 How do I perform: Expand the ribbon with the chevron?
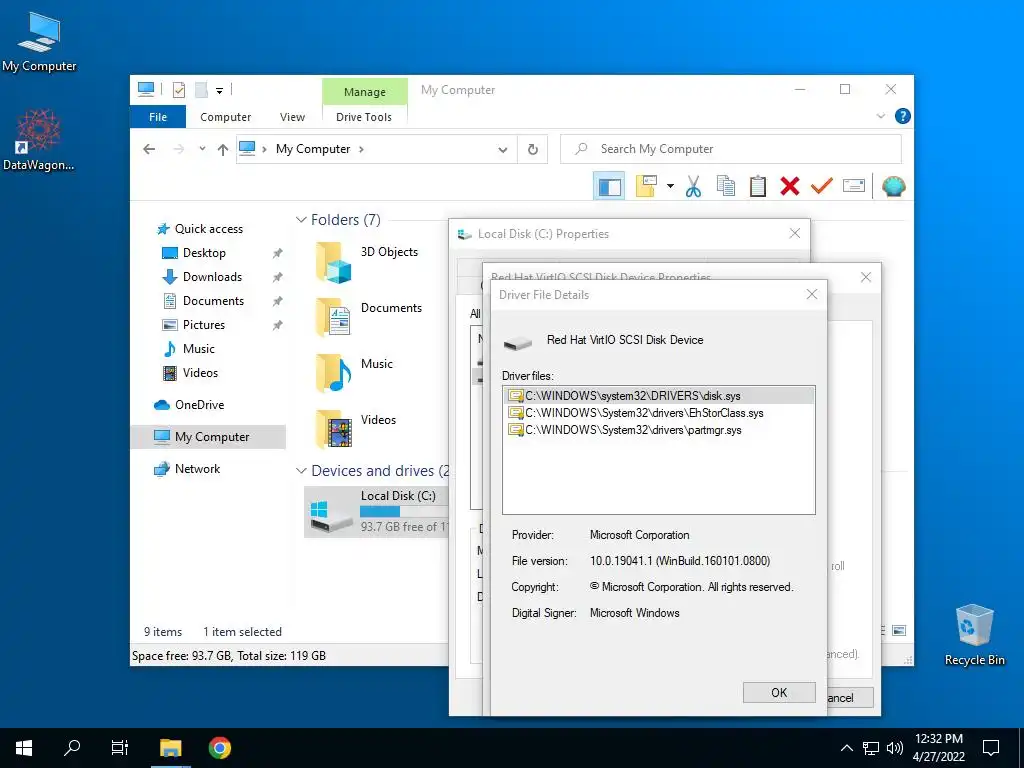(x=880, y=116)
